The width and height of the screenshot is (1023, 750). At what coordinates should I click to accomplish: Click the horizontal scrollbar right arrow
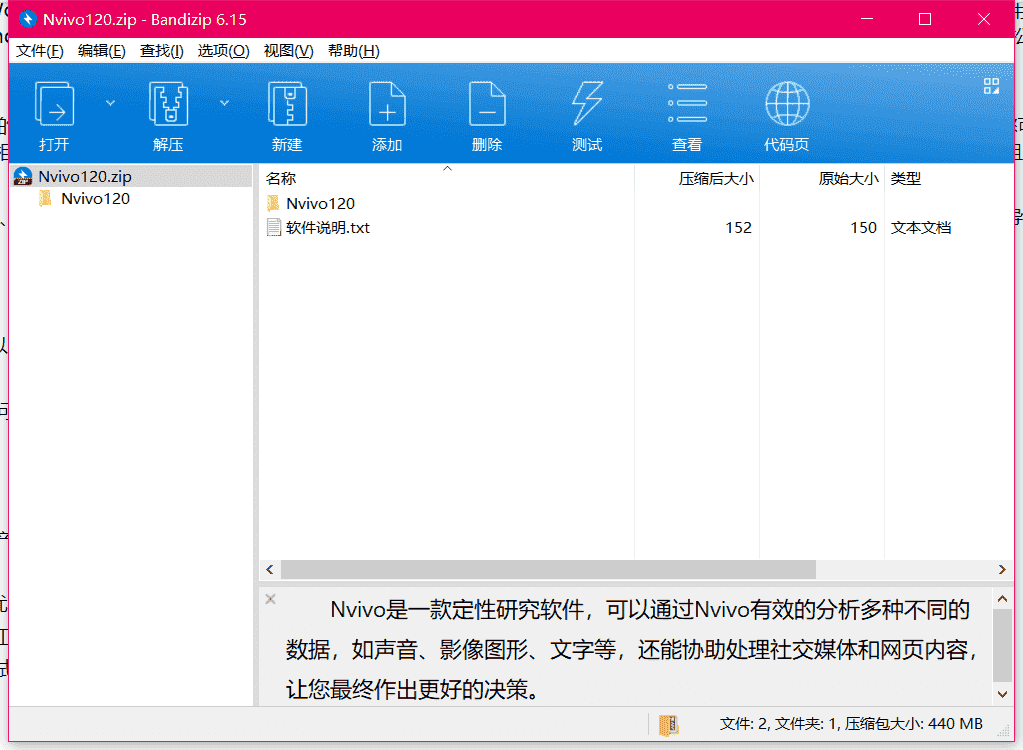(1002, 570)
